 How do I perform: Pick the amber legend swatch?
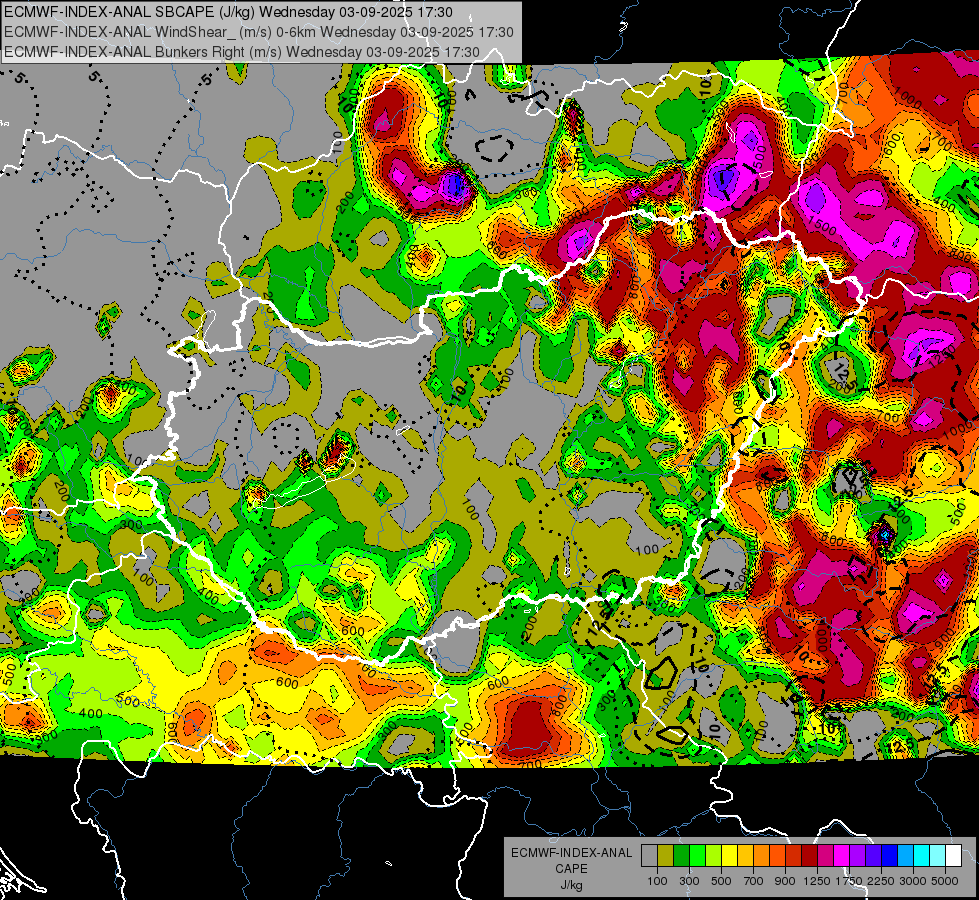745,856
